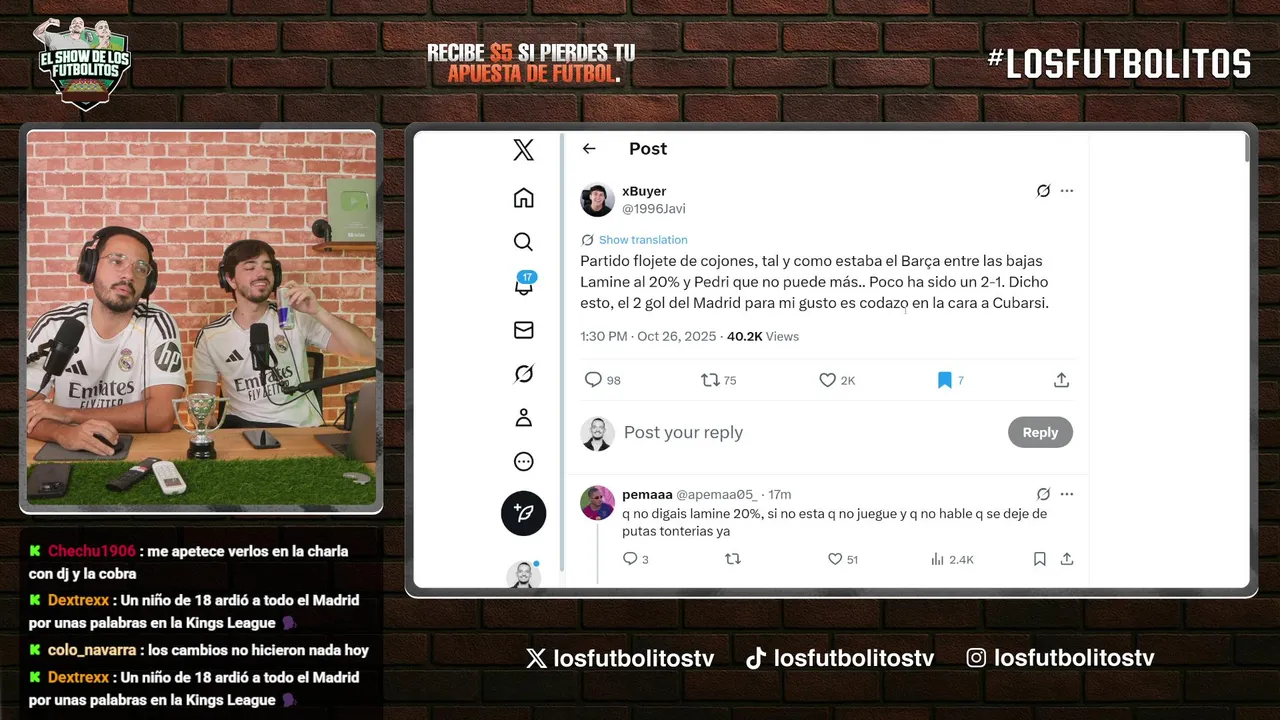Open Grok action on xBuyer's post
The height and width of the screenshot is (720, 1280).
[1043, 190]
